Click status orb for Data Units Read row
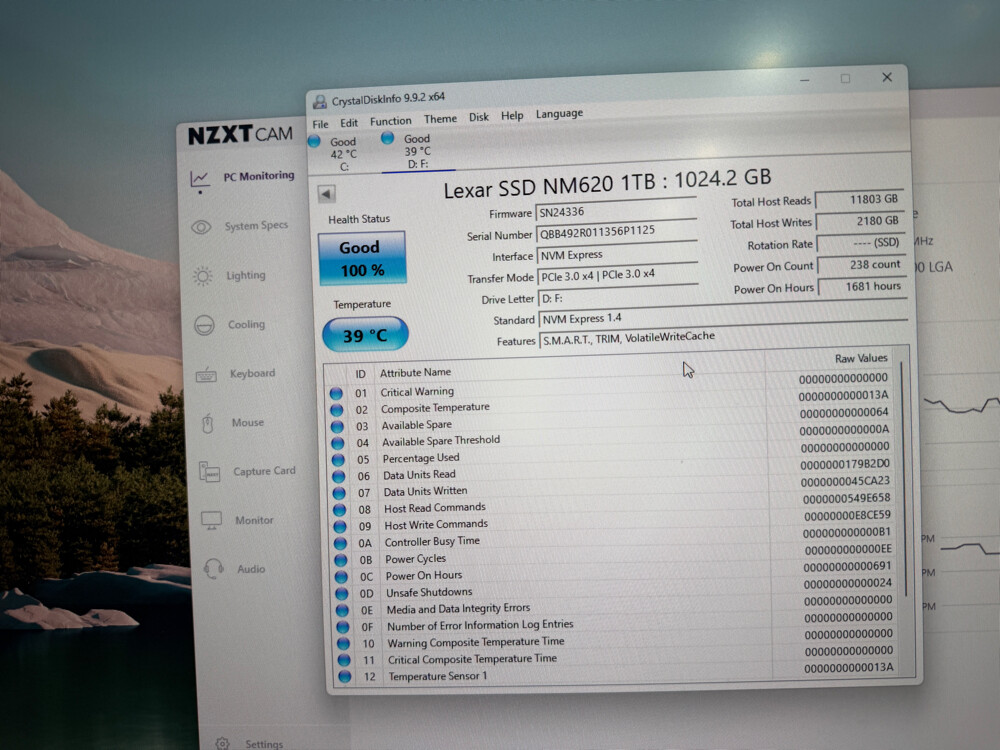The width and height of the screenshot is (1000, 750). point(339,476)
